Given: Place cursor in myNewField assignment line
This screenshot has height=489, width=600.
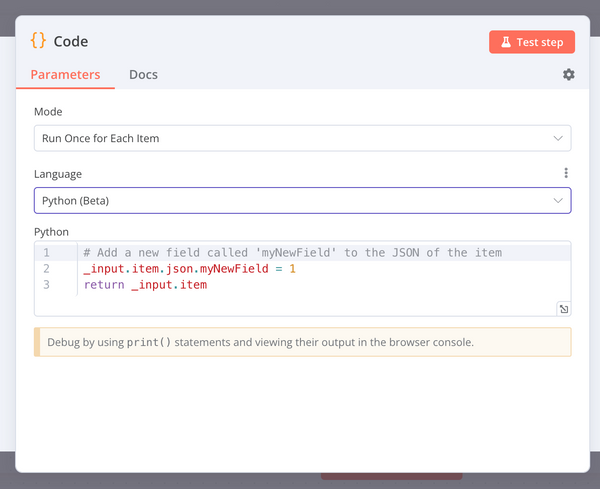Looking at the screenshot, I should pos(189,269).
